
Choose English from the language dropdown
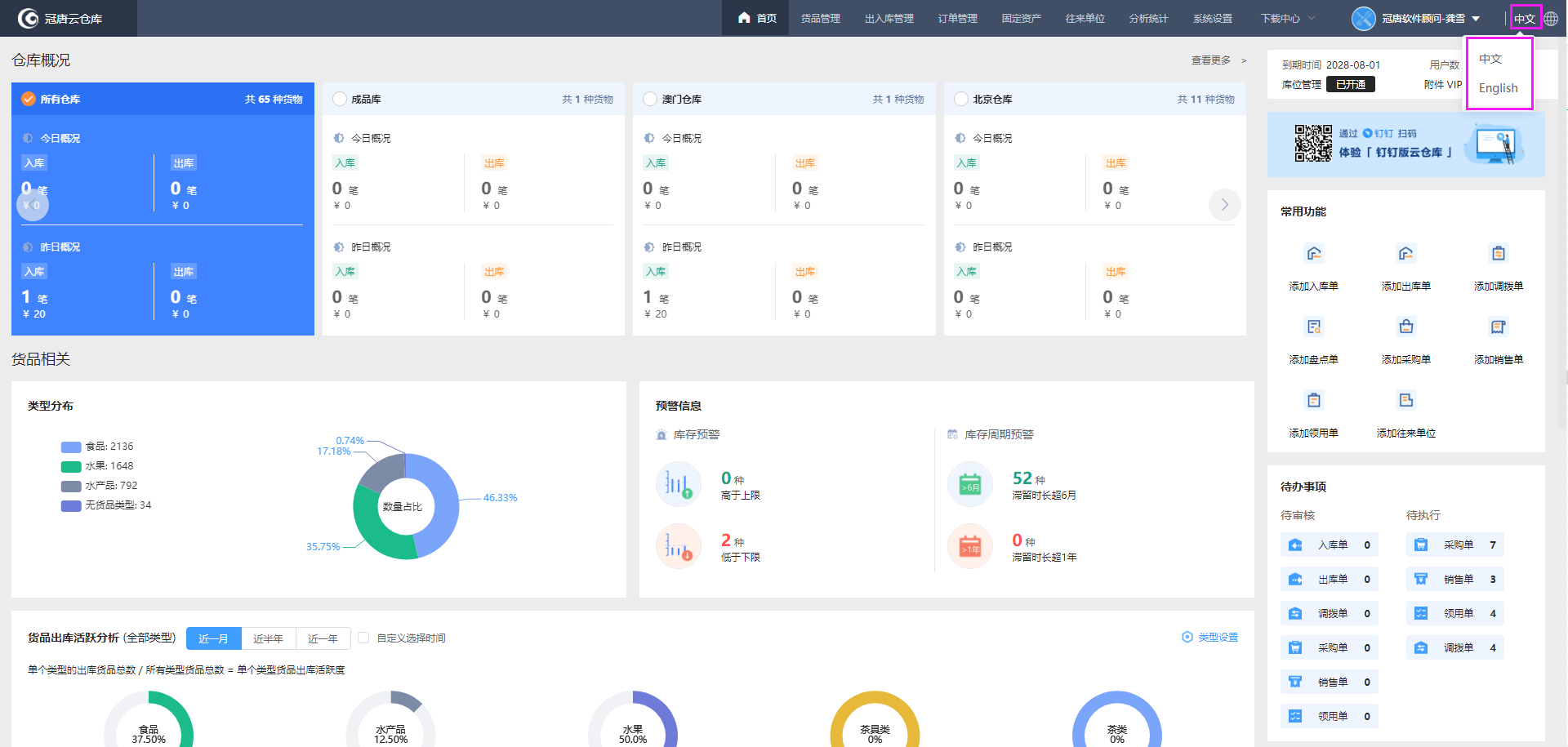(1498, 88)
